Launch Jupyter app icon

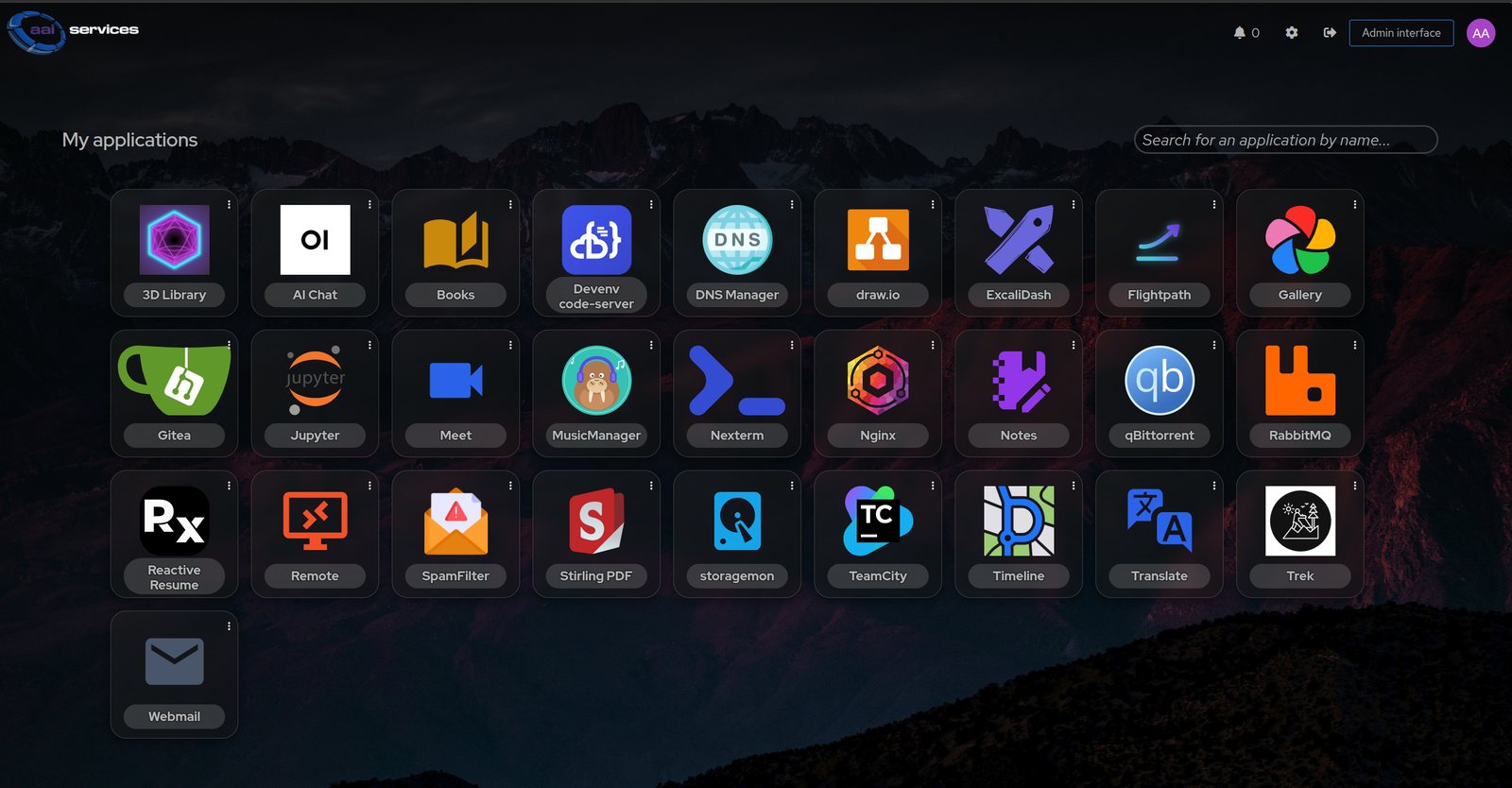point(315,380)
